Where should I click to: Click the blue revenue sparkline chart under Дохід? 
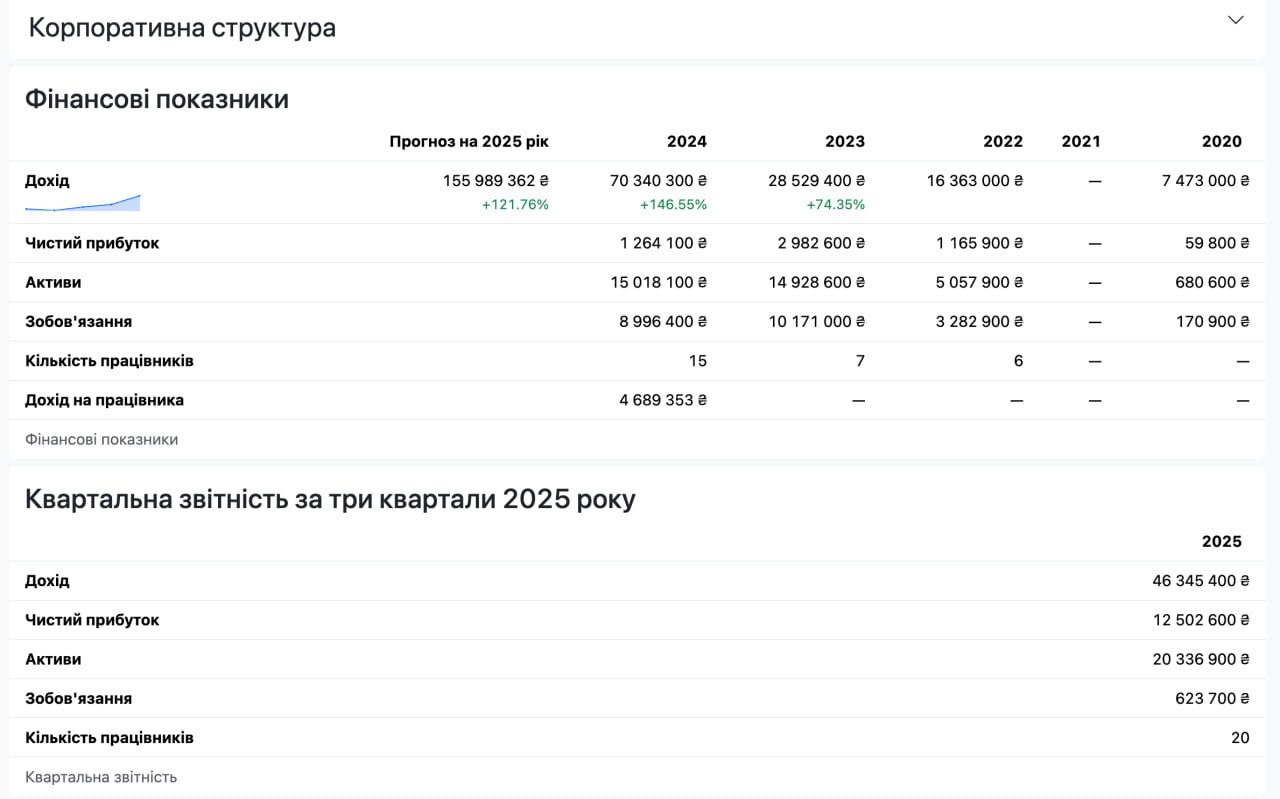tap(83, 203)
